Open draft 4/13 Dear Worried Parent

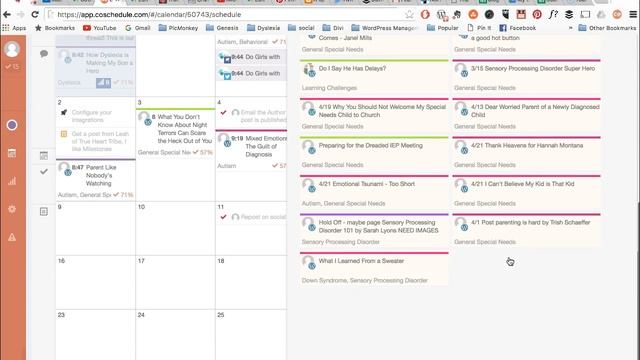point(527,115)
